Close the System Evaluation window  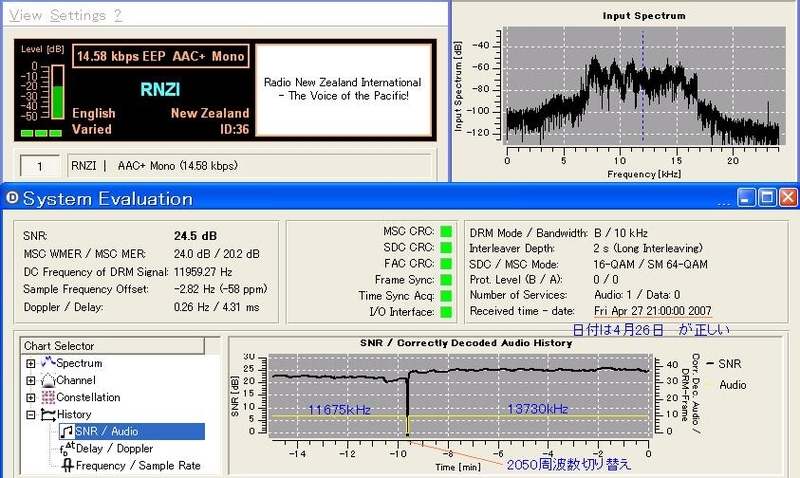point(788,197)
